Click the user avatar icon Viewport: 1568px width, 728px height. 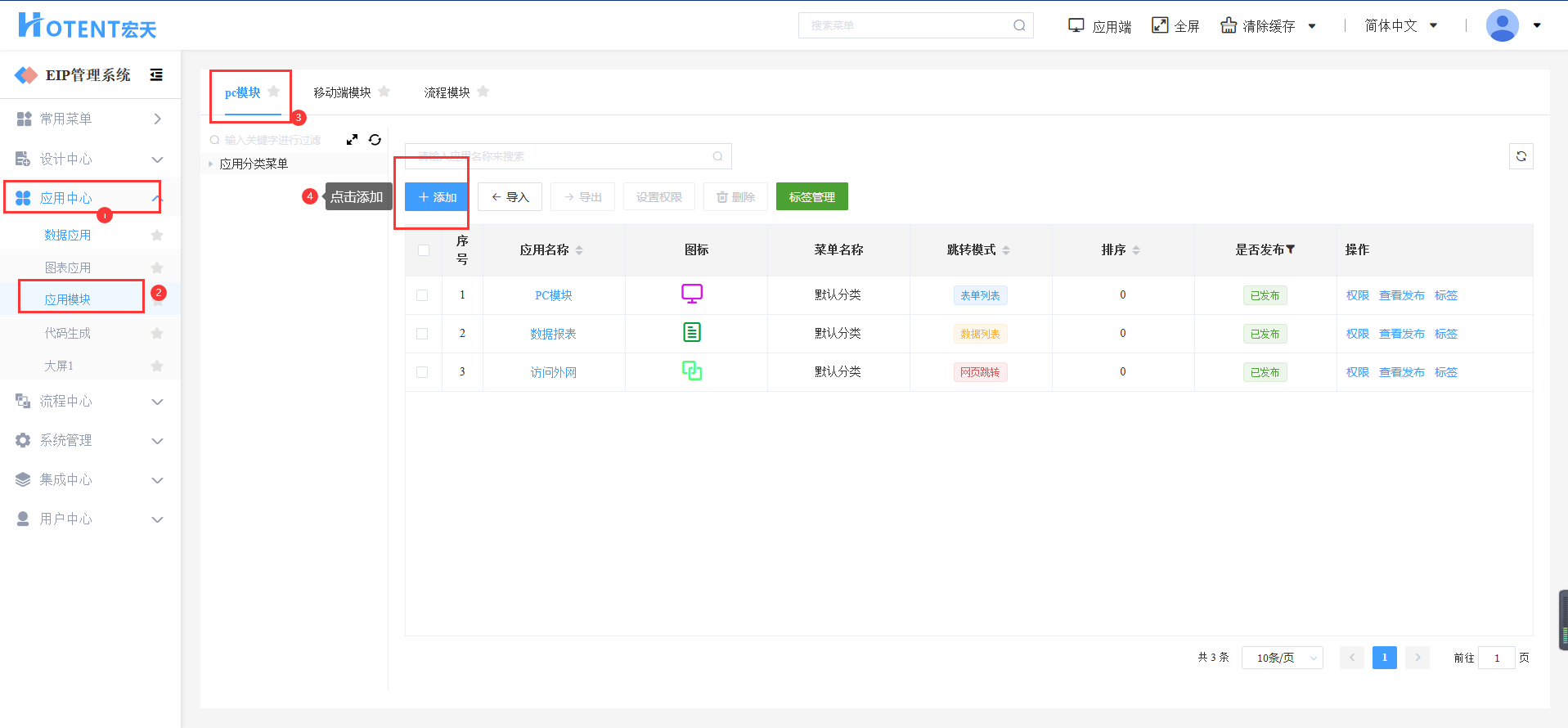pos(1502,25)
